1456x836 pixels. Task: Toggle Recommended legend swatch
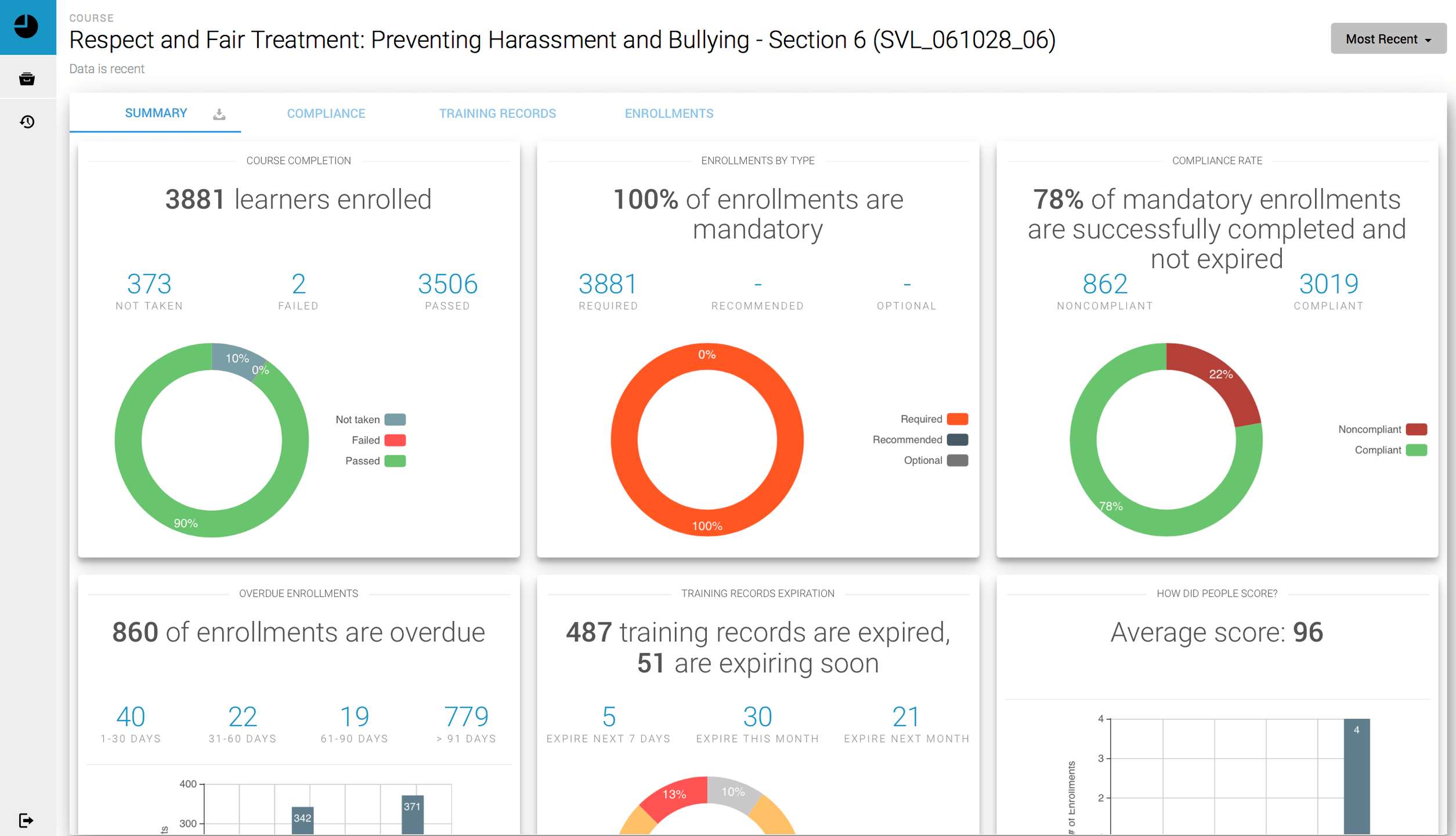tap(957, 440)
